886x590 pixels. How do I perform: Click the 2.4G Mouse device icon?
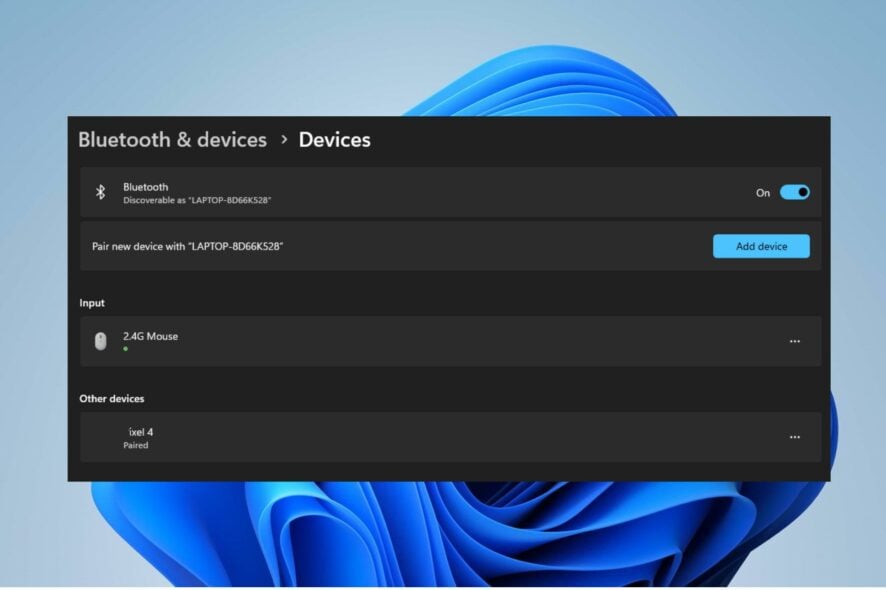click(x=101, y=341)
